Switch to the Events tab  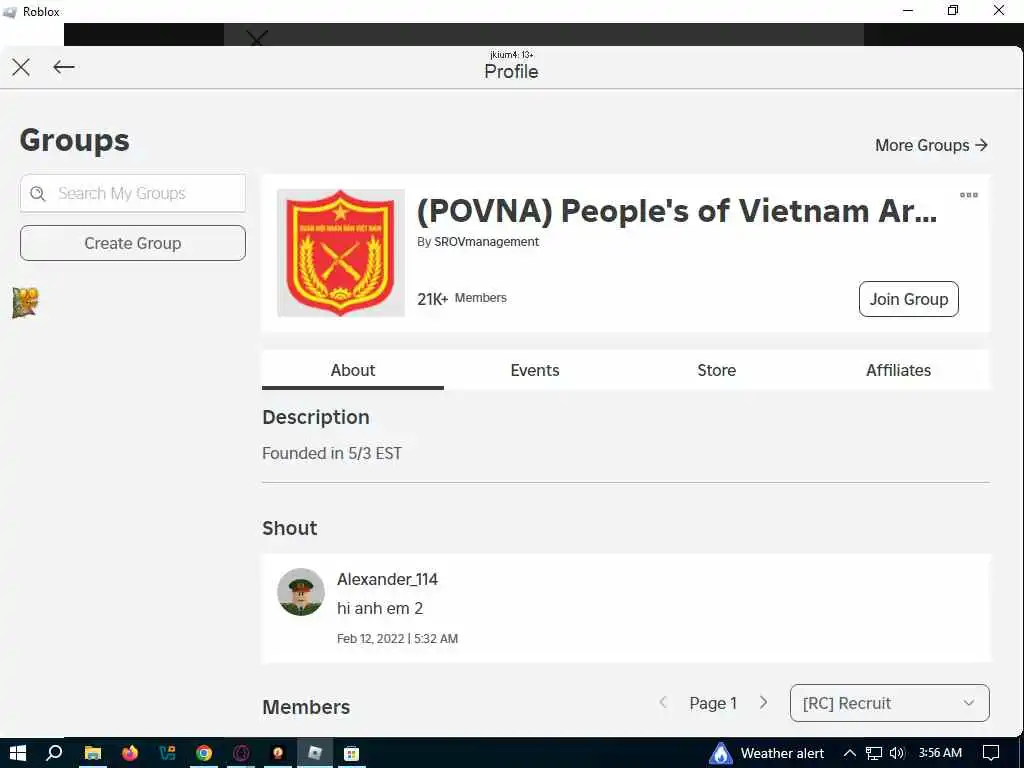(535, 370)
